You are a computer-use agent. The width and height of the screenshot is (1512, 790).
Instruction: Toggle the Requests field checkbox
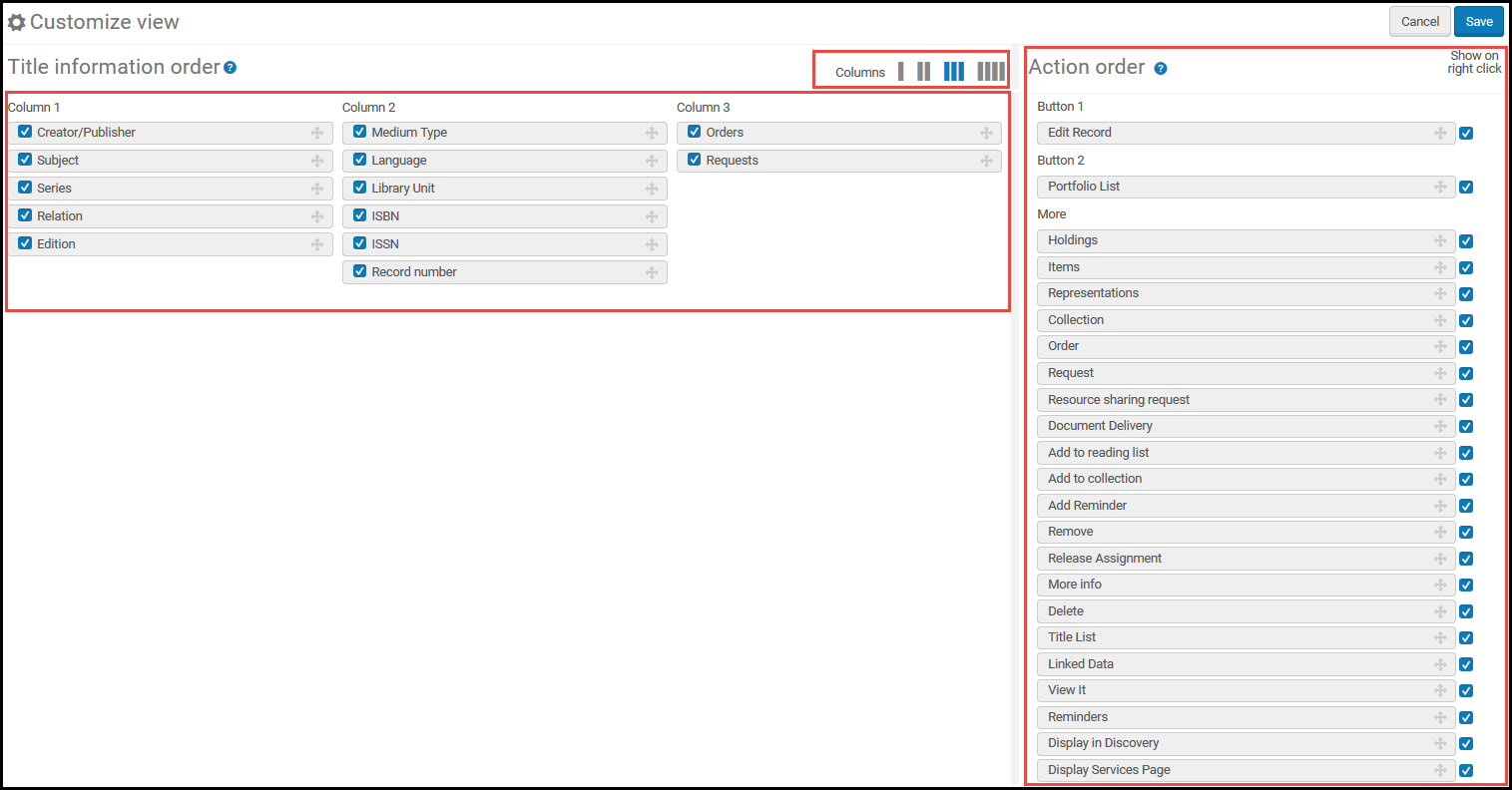tap(694, 160)
